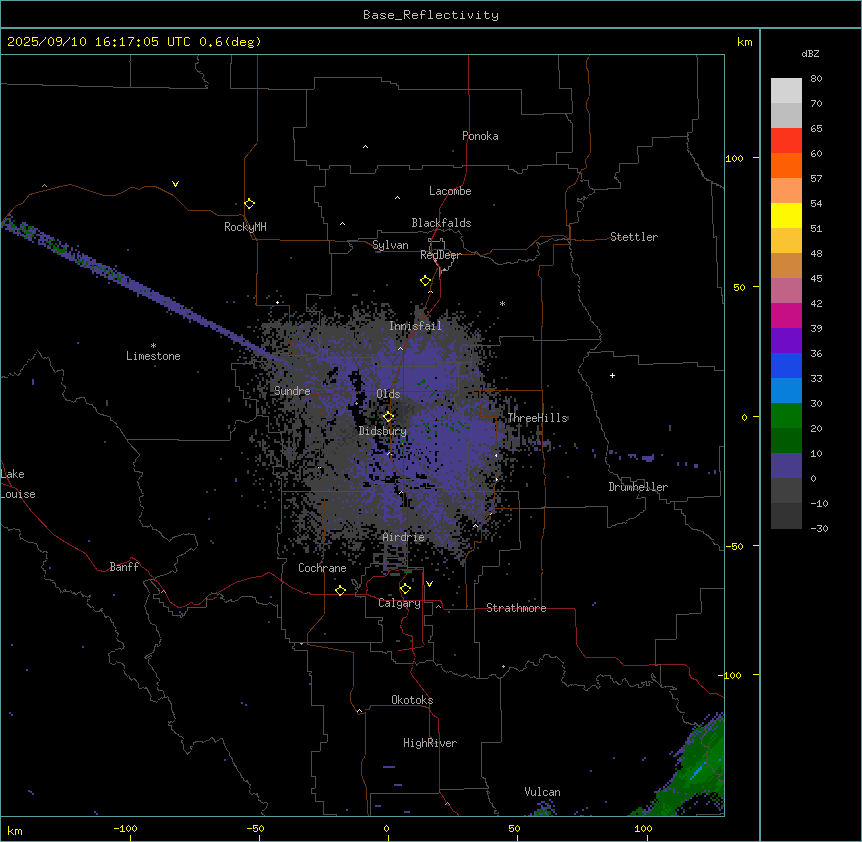
Task: Click the yellow V marker northwest of RockyMH
Action: pyautogui.click(x=175, y=184)
